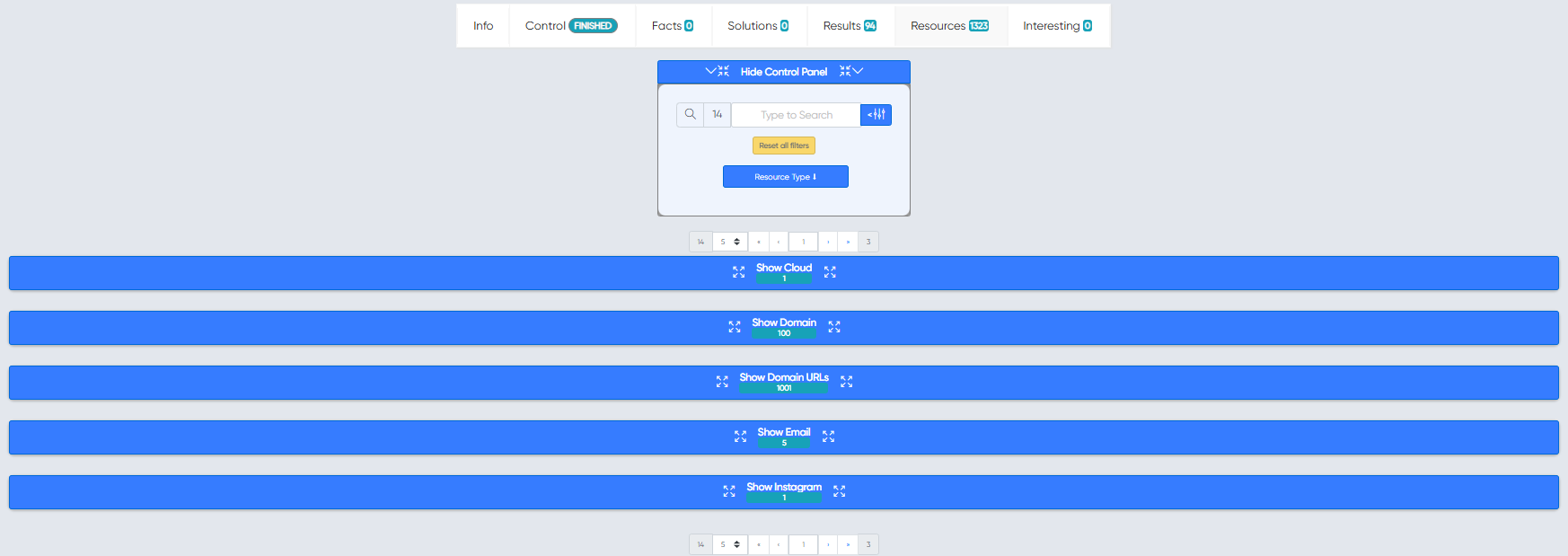Focus the Type to Search field
This screenshot has height=556, width=1568.
tap(796, 115)
